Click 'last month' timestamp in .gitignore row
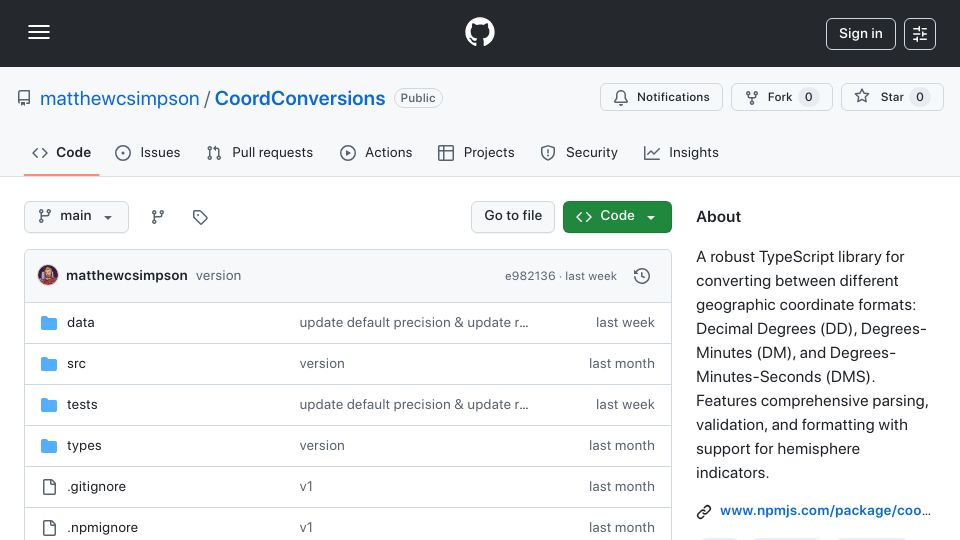 [x=621, y=487]
